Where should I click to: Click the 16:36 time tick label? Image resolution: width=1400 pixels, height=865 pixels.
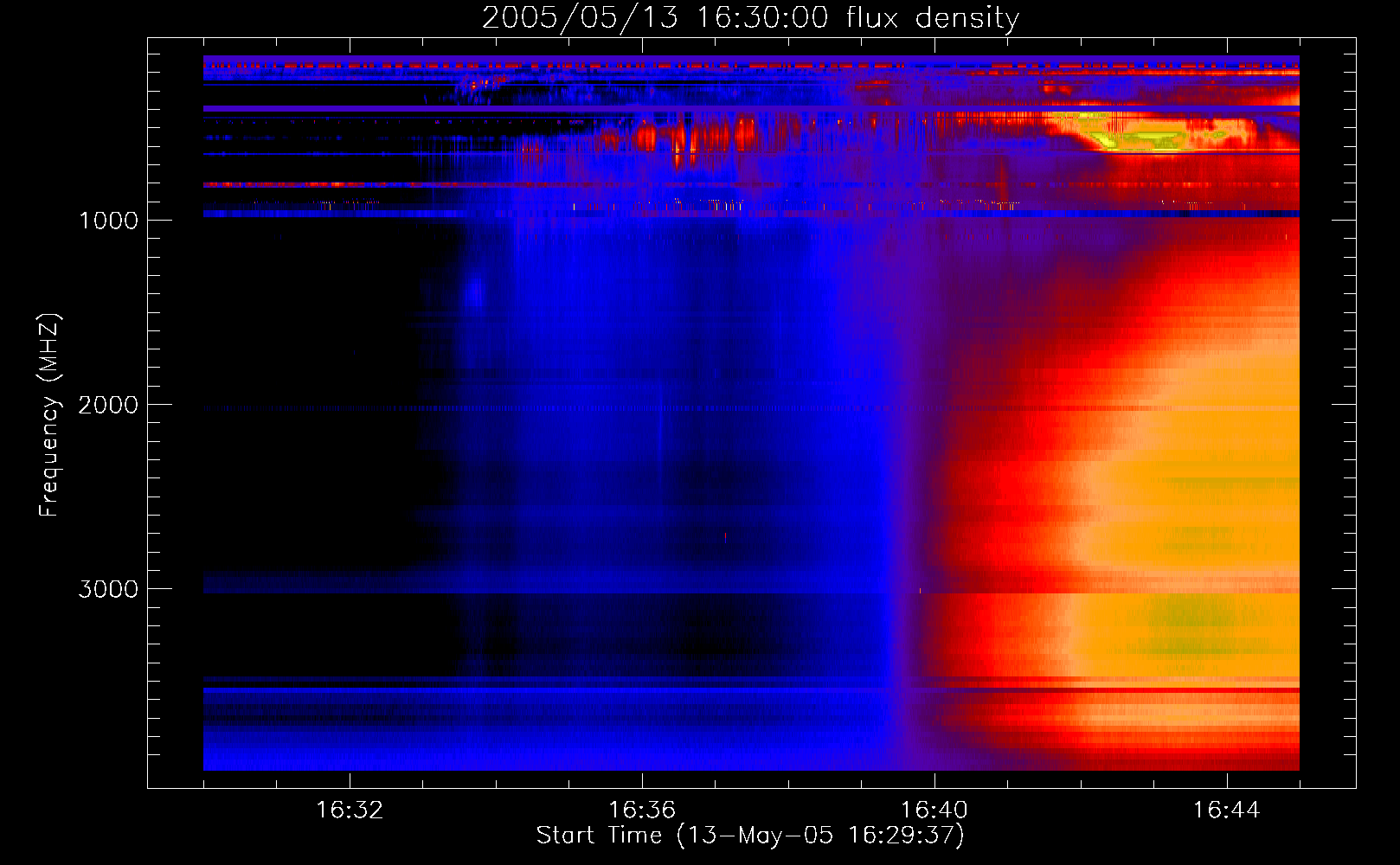click(x=642, y=811)
